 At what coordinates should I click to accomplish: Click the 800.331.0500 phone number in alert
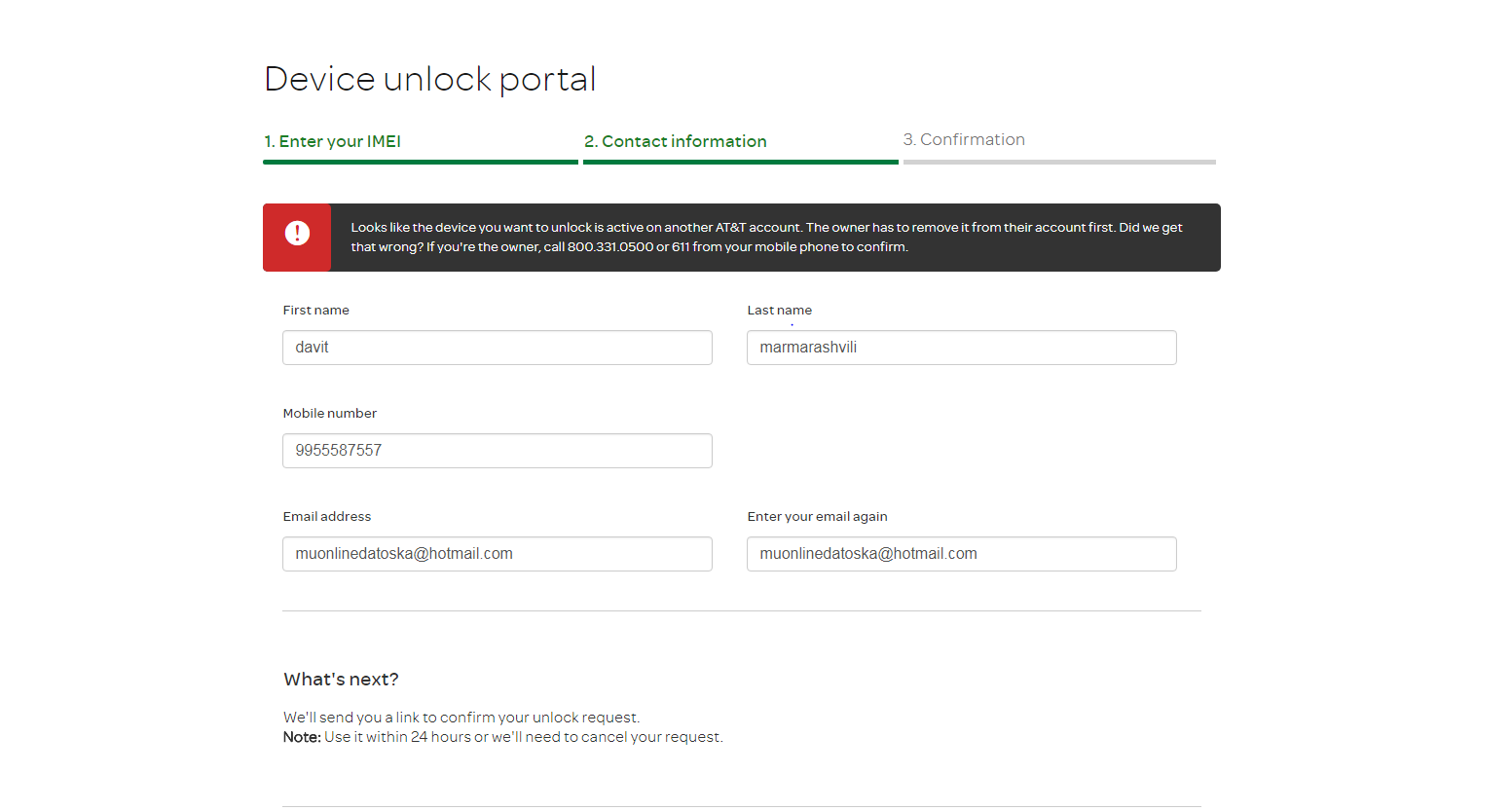click(610, 247)
